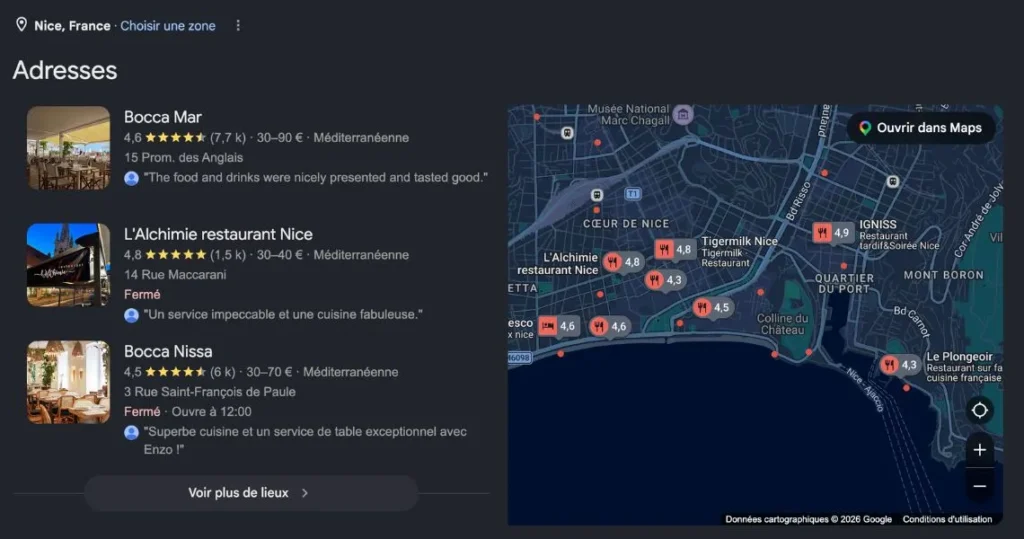The image size is (1024, 539).
Task: Select the hotel bed 4,6 map marker
Action: (558, 326)
